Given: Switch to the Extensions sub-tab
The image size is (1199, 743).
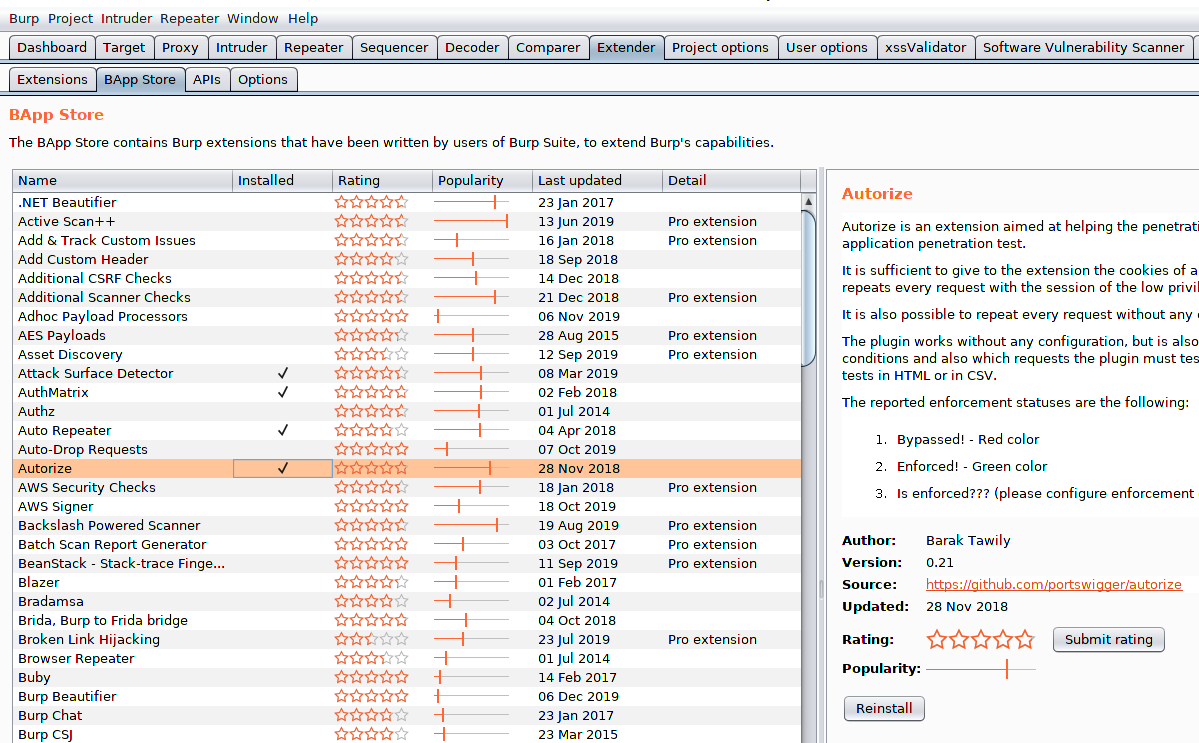Looking at the screenshot, I should point(52,79).
